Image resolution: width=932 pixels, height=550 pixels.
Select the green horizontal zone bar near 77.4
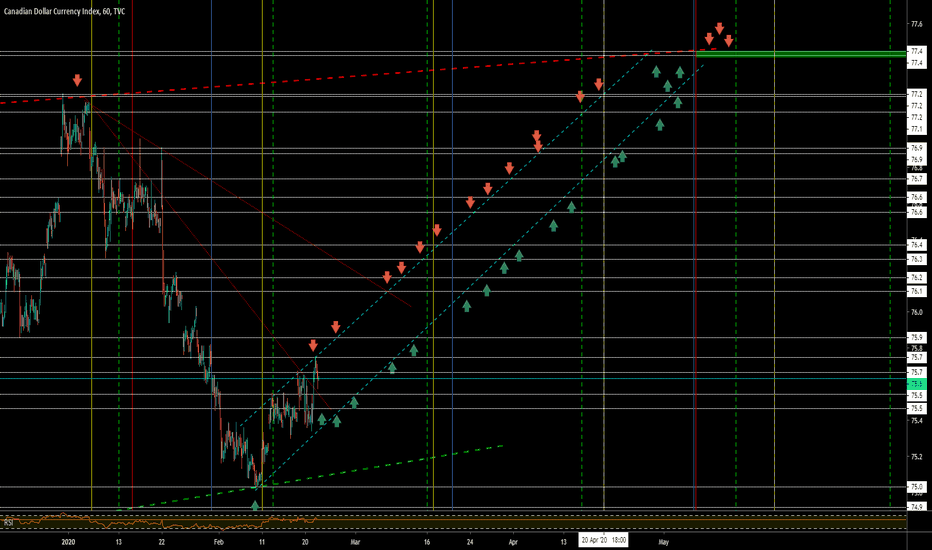tap(801, 55)
